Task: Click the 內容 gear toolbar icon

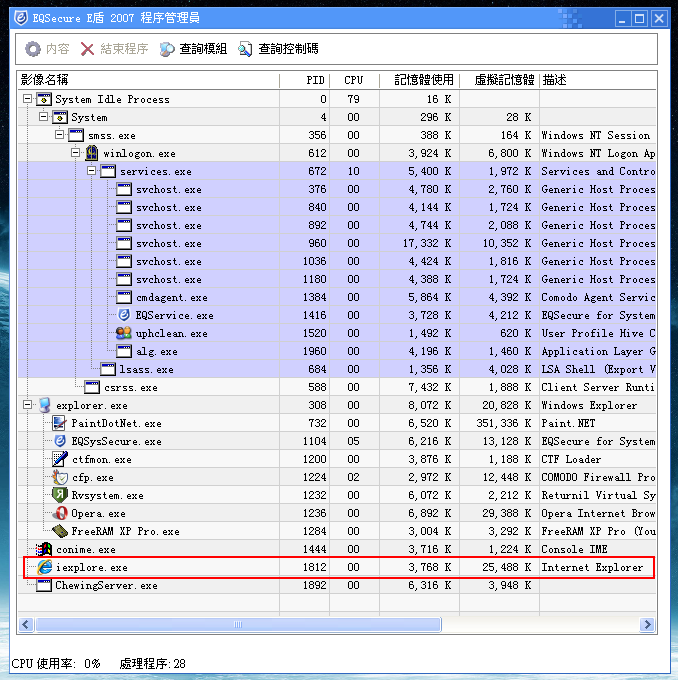Action: (x=33, y=49)
